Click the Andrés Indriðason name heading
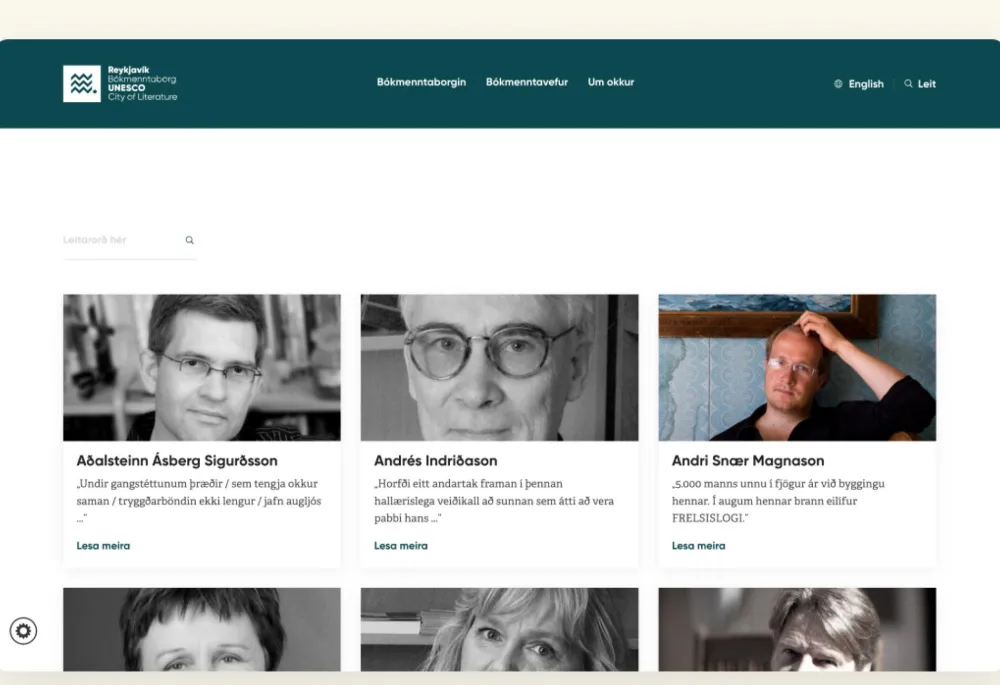 435,461
